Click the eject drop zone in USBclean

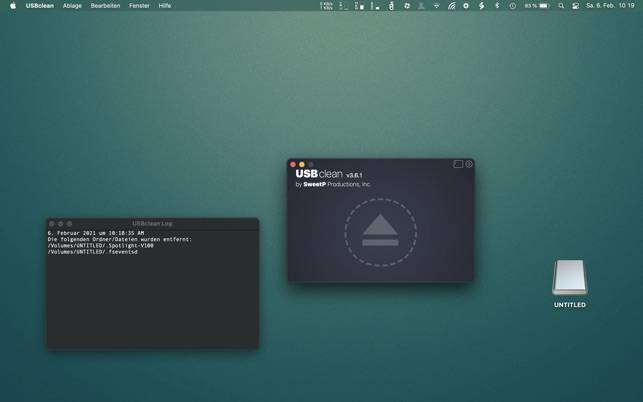(x=380, y=232)
